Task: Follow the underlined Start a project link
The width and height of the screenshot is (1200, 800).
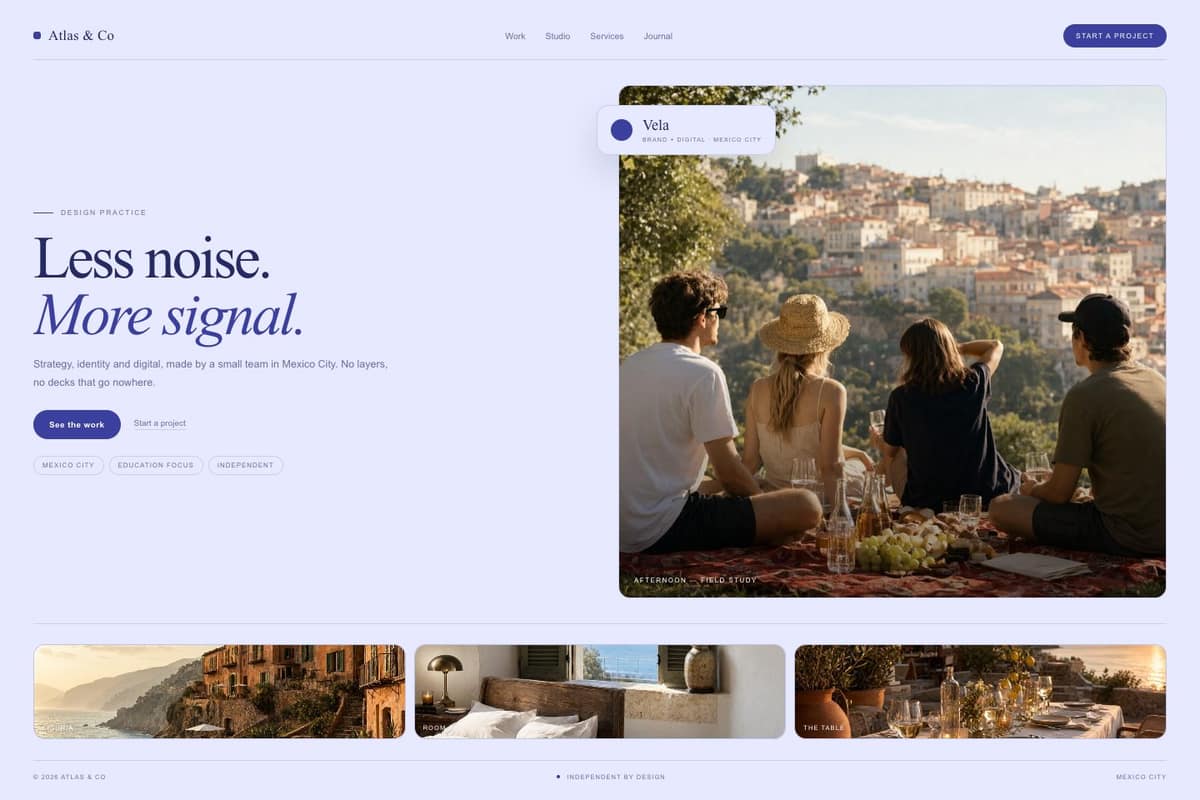Action: 160,423
